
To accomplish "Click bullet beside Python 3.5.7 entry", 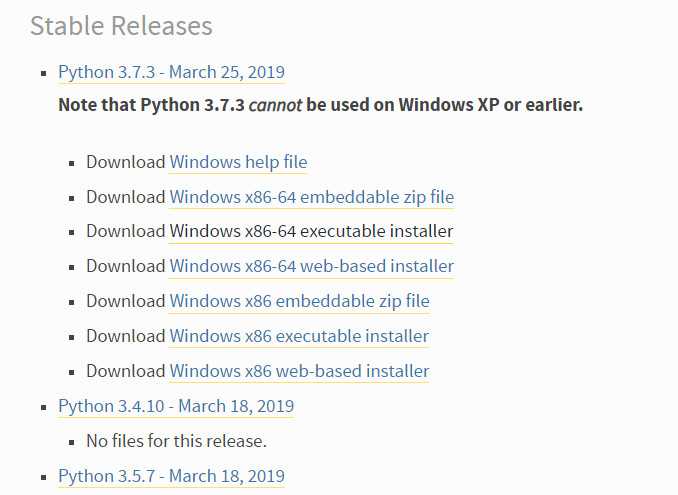I will (x=43, y=477).
